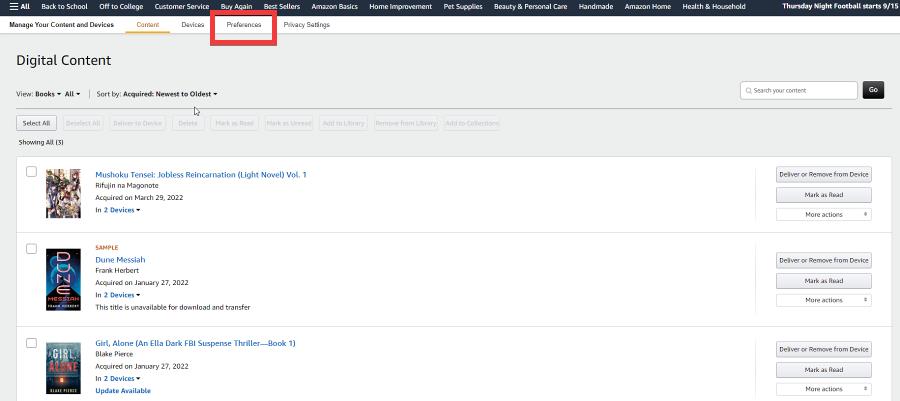Click the Dune Messiah cover thumbnail
Image resolution: width=900 pixels, height=401 pixels.
(x=63, y=279)
